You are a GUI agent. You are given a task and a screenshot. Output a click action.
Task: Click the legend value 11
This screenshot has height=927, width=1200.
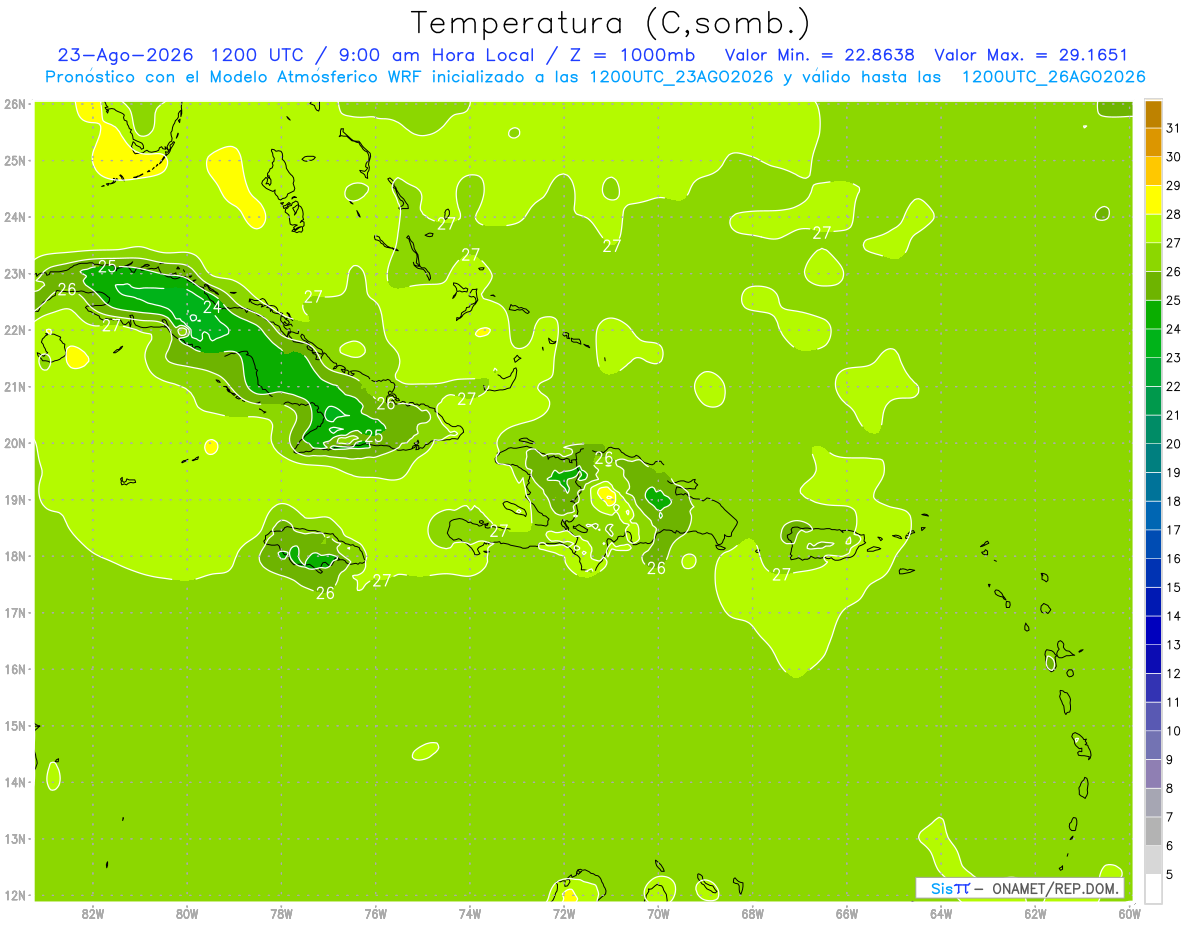pyautogui.click(x=1173, y=702)
